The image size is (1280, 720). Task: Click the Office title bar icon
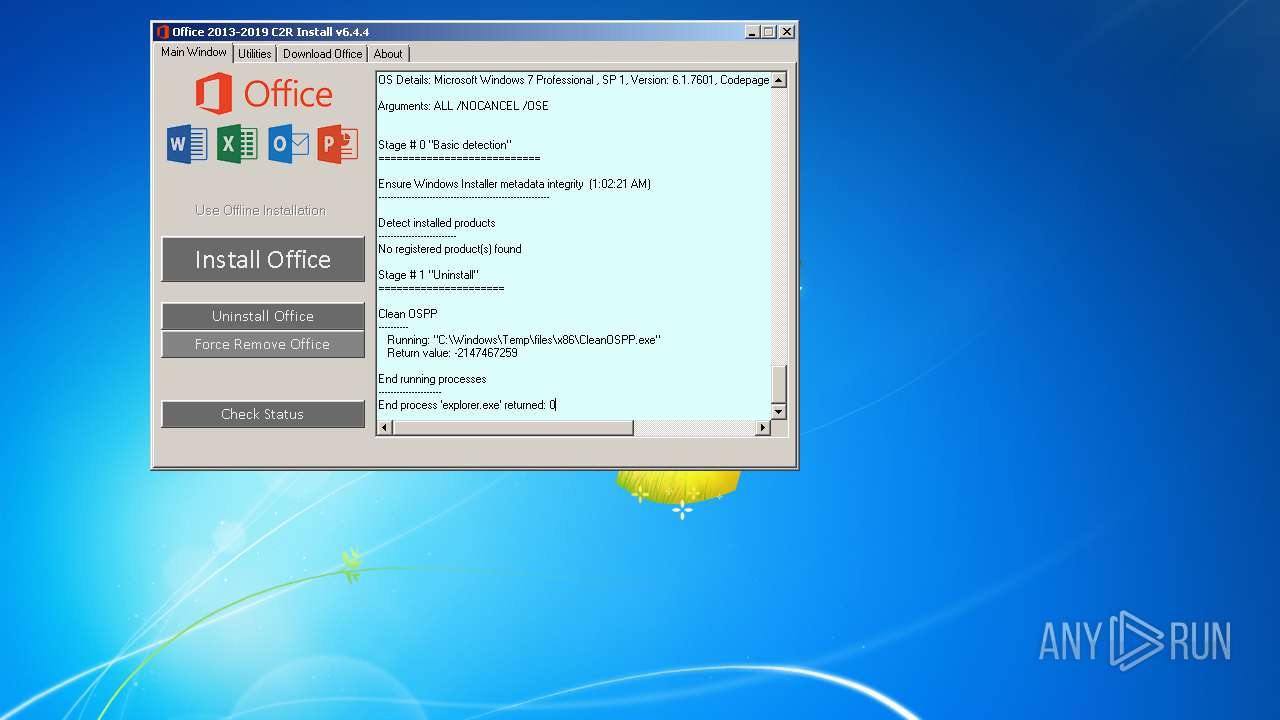[162, 32]
